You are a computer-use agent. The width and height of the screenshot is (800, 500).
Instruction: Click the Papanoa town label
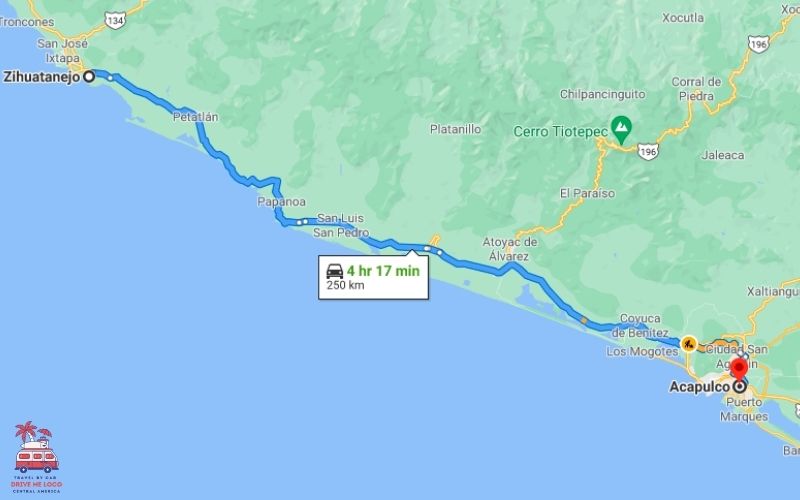pyautogui.click(x=281, y=202)
